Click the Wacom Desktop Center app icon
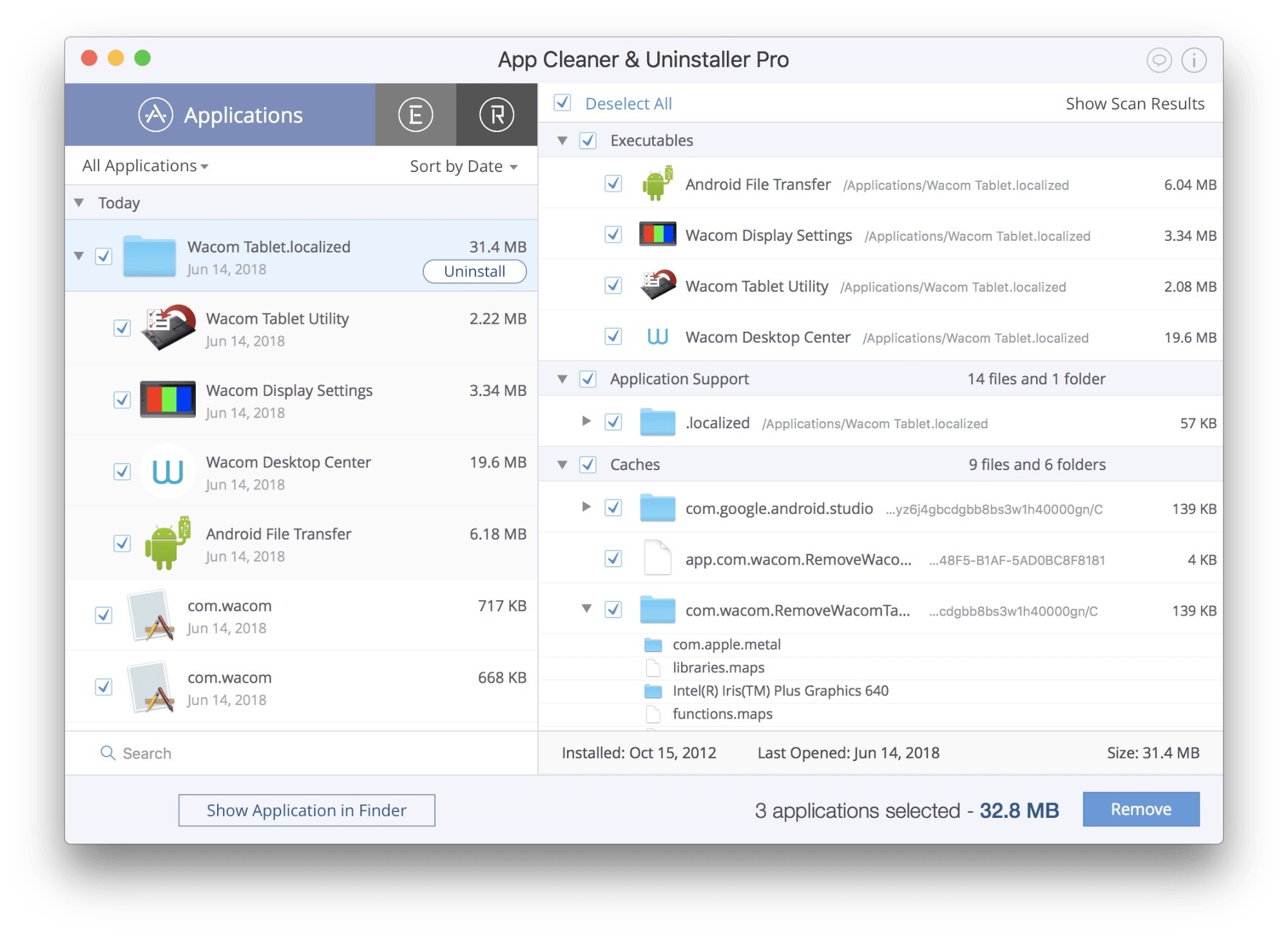This screenshot has width=1288, height=937. coord(168,469)
